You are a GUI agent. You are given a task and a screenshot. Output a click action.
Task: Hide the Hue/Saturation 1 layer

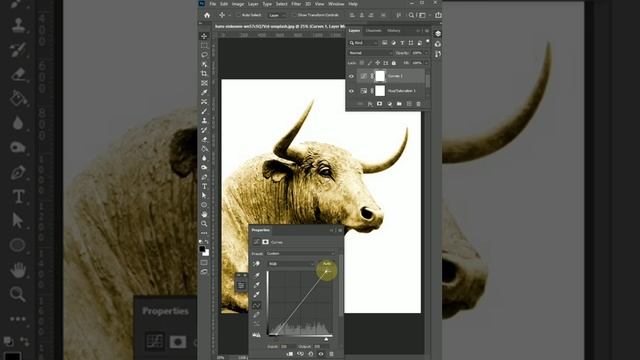[351, 91]
